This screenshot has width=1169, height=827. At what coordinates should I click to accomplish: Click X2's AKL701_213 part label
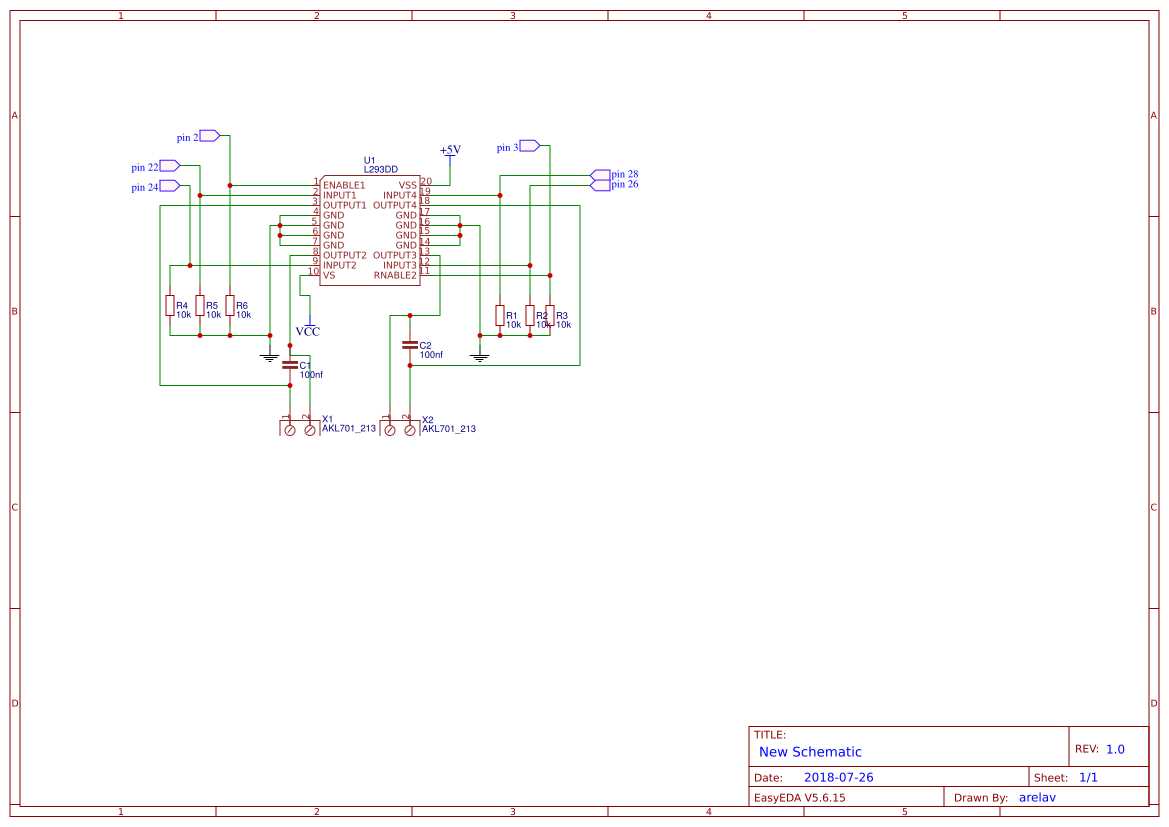(x=449, y=428)
